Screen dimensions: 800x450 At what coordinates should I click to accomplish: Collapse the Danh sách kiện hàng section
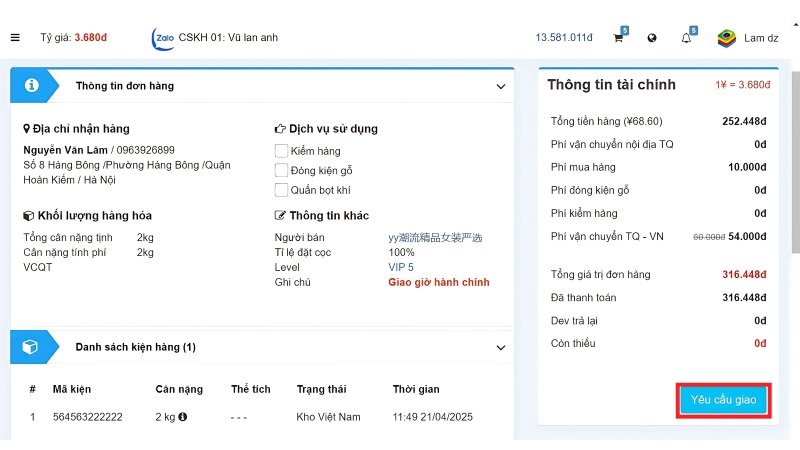501,347
